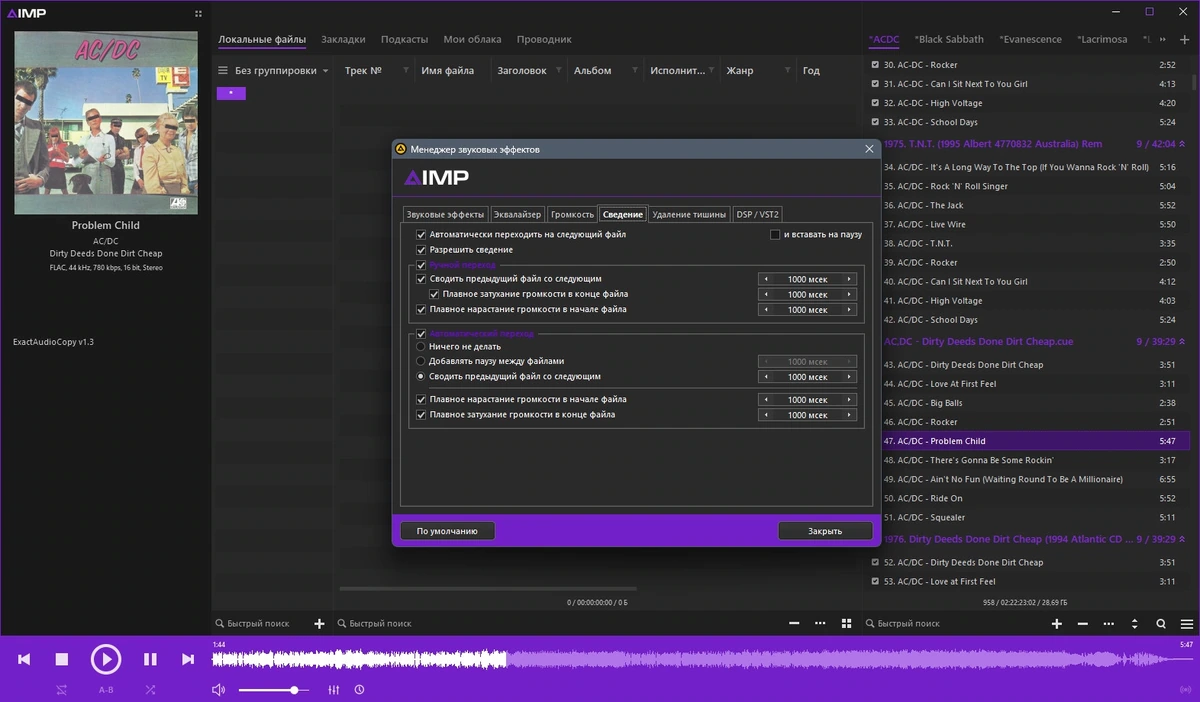1200x702 pixels.
Task: Seek within the waveform progress bar
Action: 702,659
